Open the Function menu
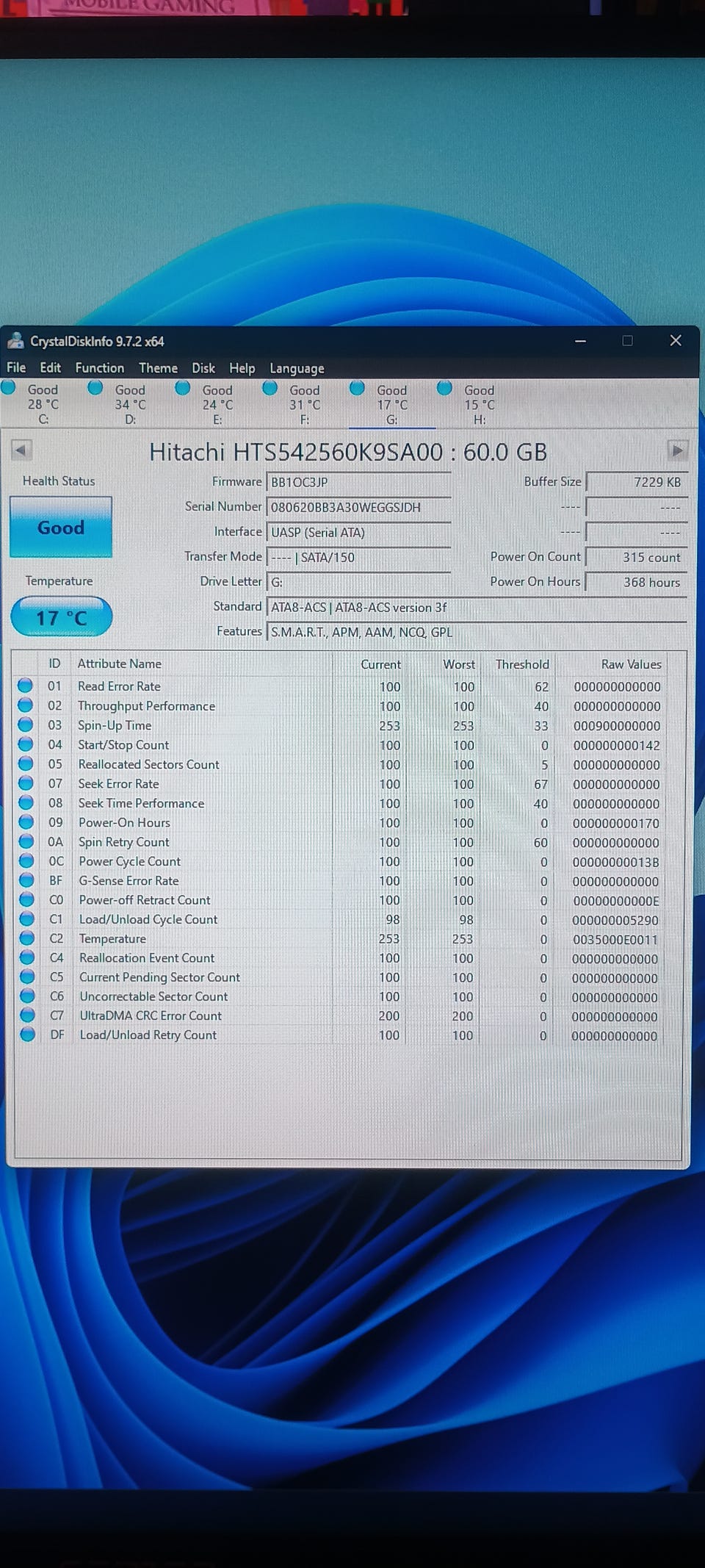This screenshot has height=1568, width=705. (100, 367)
